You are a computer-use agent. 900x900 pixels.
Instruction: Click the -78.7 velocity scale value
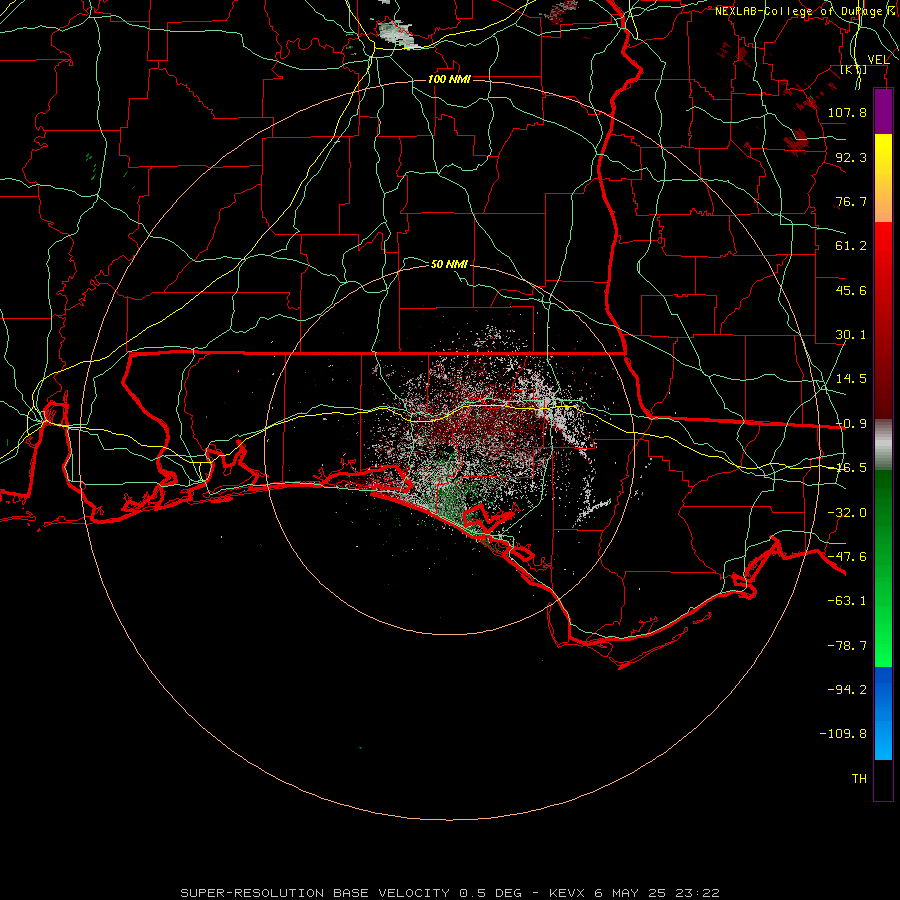[x=847, y=646]
